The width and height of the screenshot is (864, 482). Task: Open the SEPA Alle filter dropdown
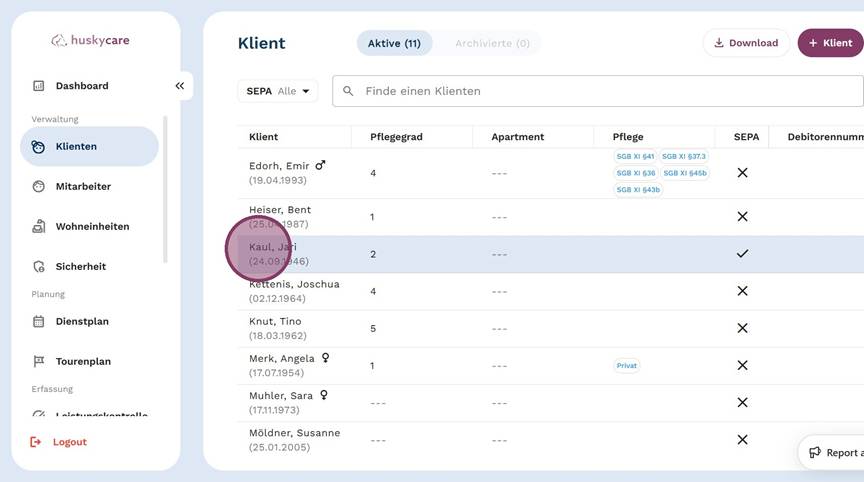[278, 91]
